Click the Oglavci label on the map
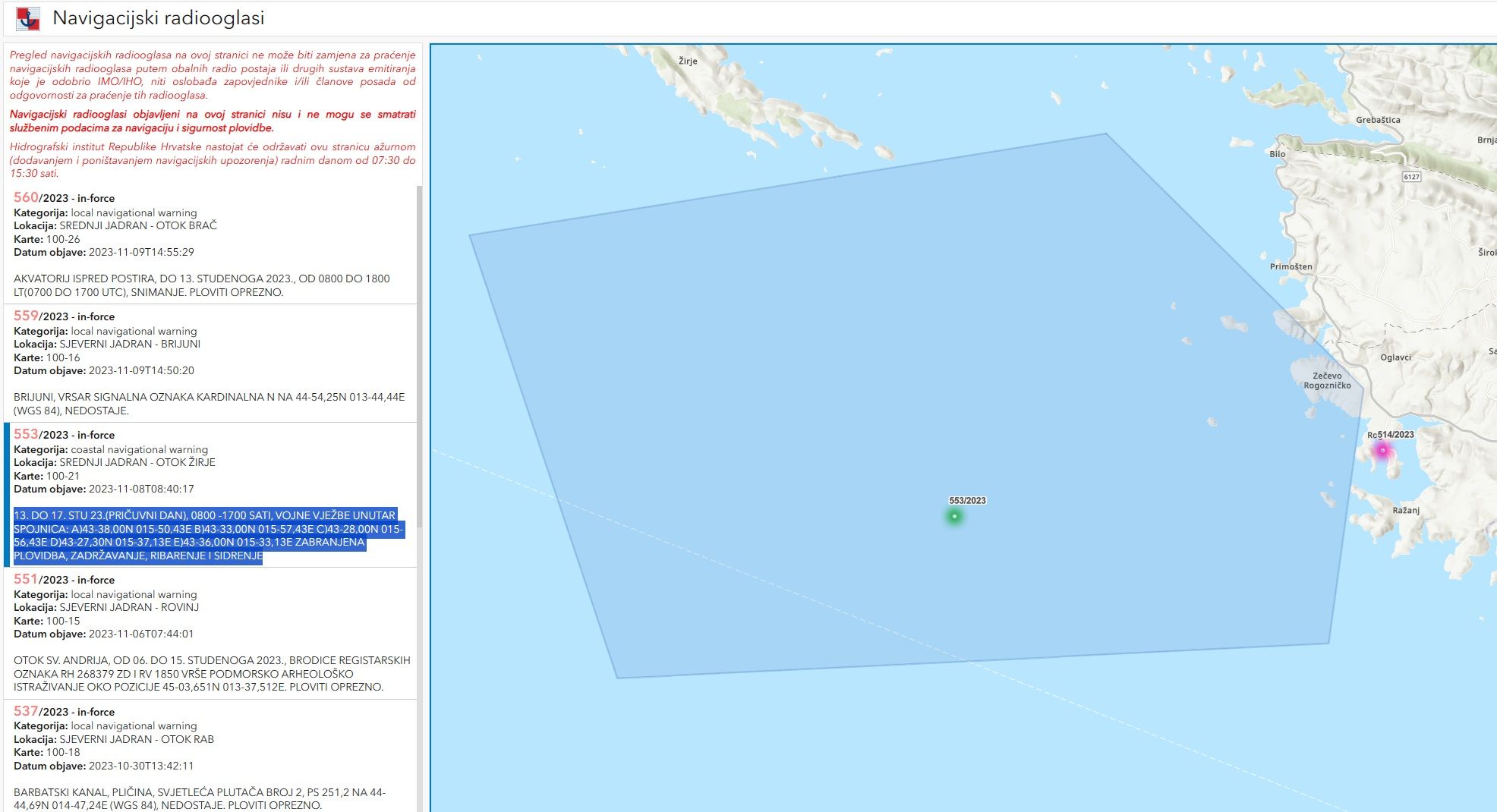1497x812 pixels. [x=1395, y=357]
